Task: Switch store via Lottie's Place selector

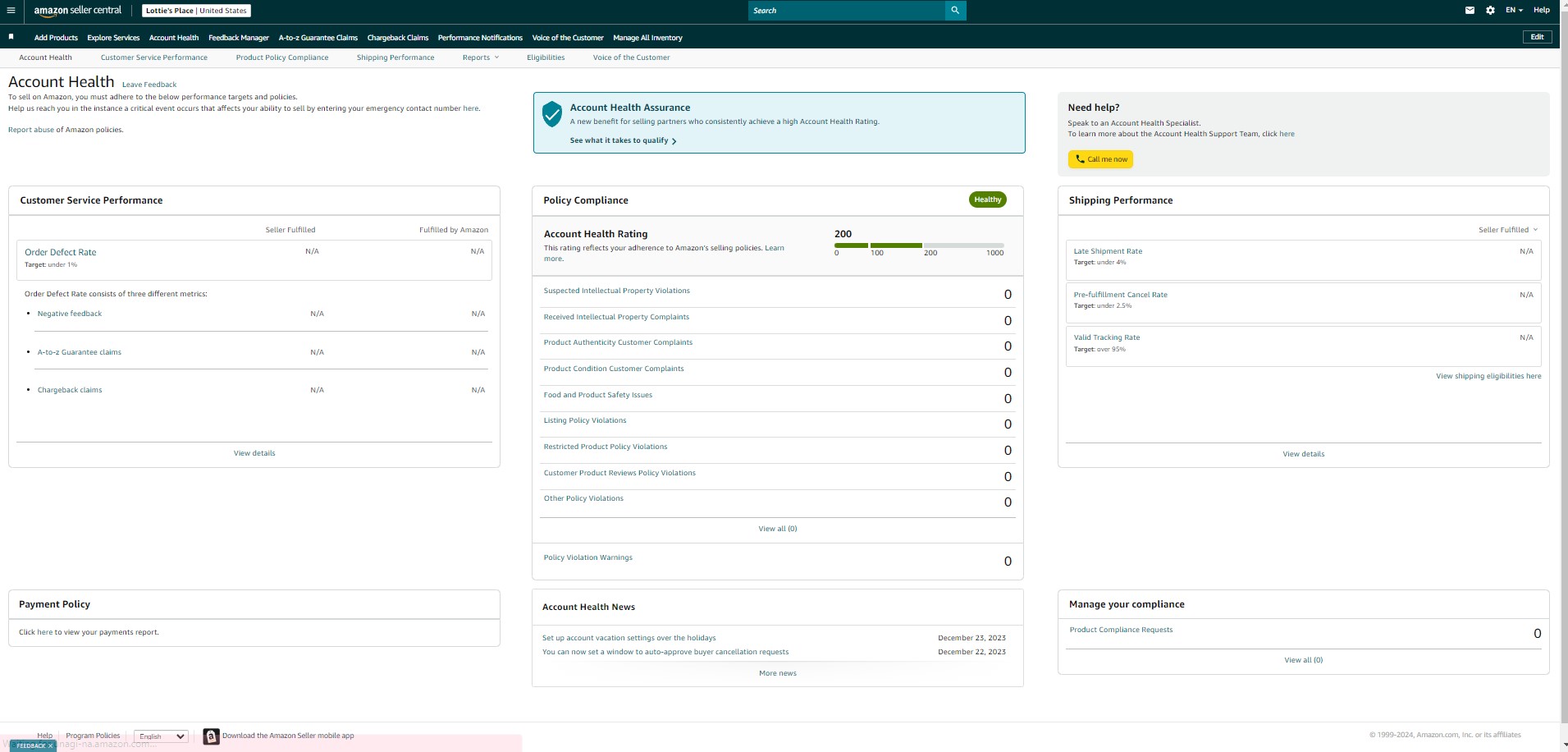Action: coord(196,11)
